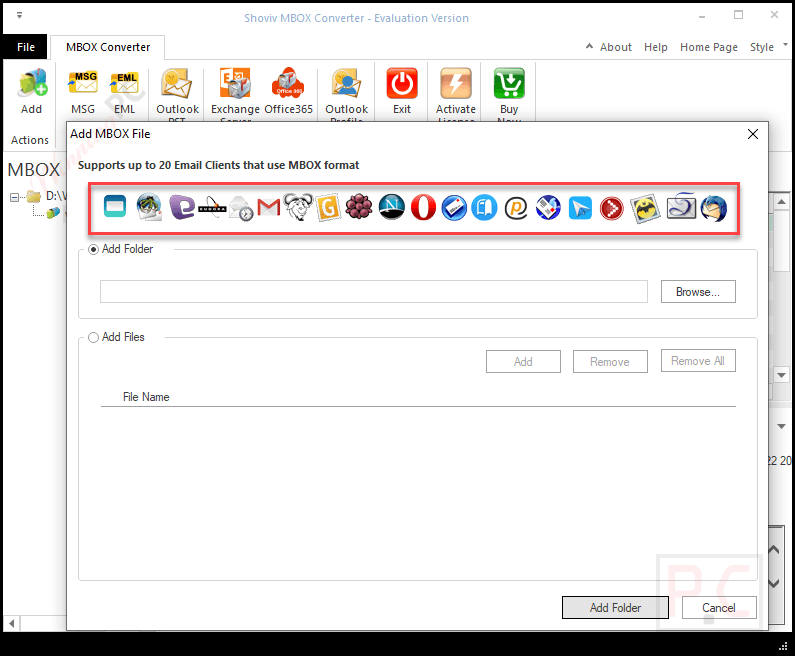796x657 pixels.
Task: Click into the folder path input field
Action: 374,292
